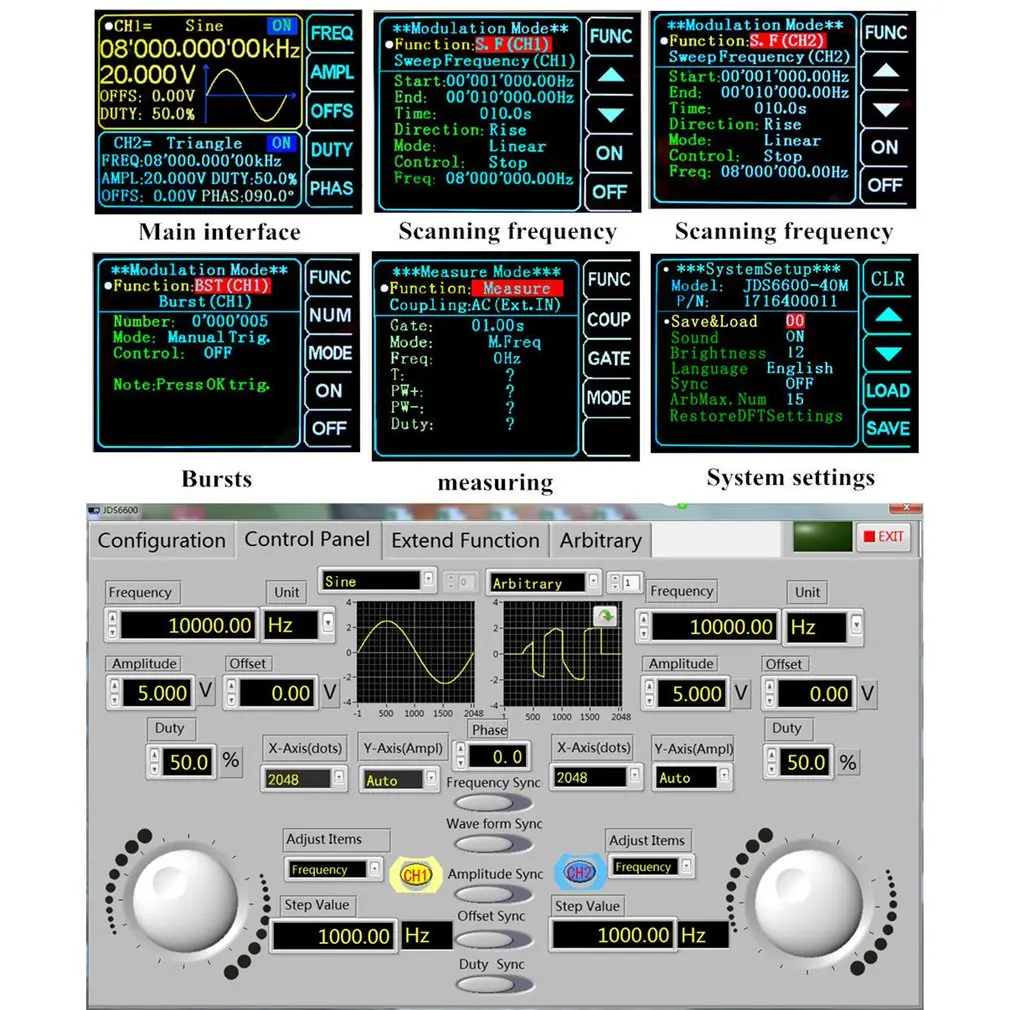
Task: Click the red EXIT button
Action: [884, 537]
